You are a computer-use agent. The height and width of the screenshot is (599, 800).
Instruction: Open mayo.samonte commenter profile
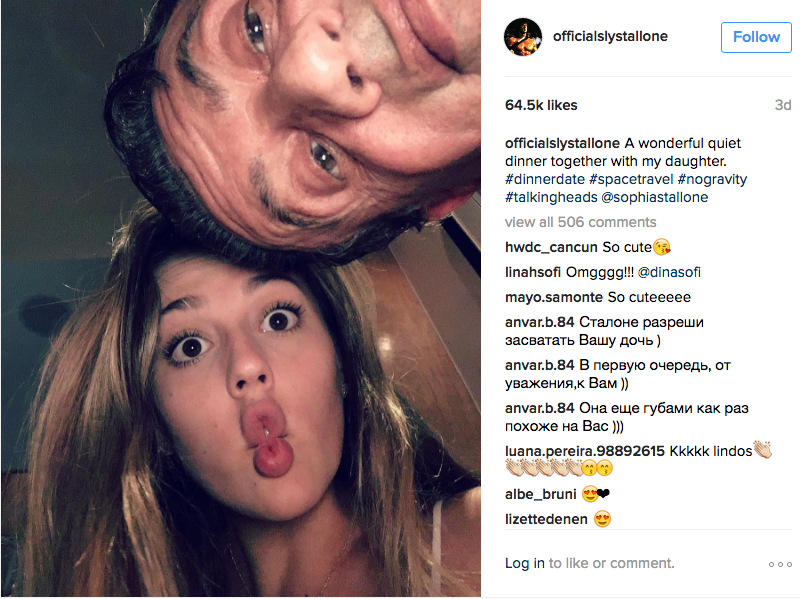click(x=554, y=297)
